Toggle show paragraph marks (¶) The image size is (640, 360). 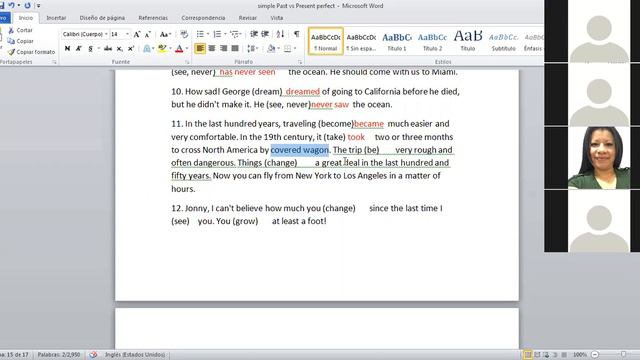[x=296, y=34]
